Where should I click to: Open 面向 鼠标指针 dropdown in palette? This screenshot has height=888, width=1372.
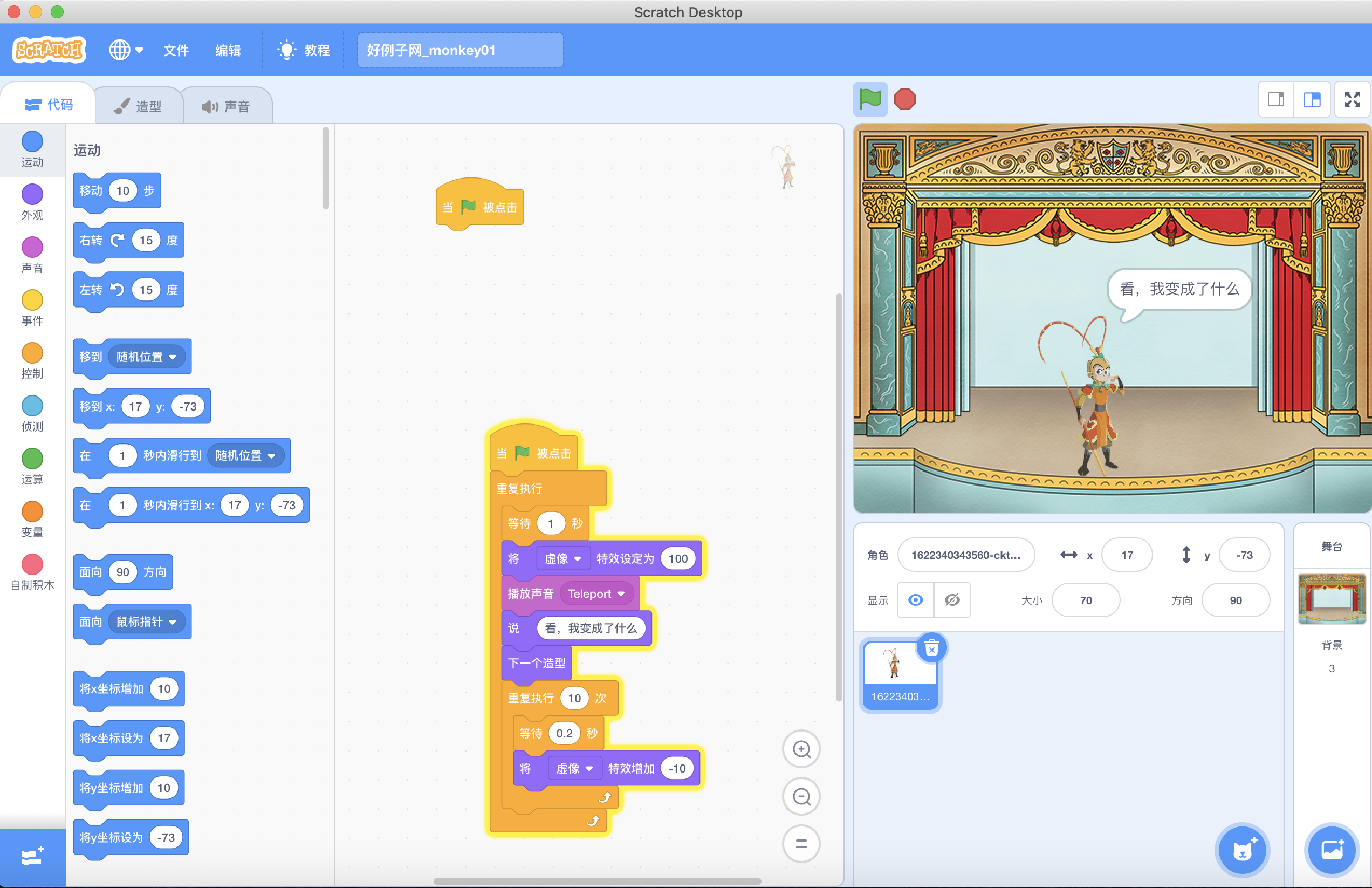147,621
